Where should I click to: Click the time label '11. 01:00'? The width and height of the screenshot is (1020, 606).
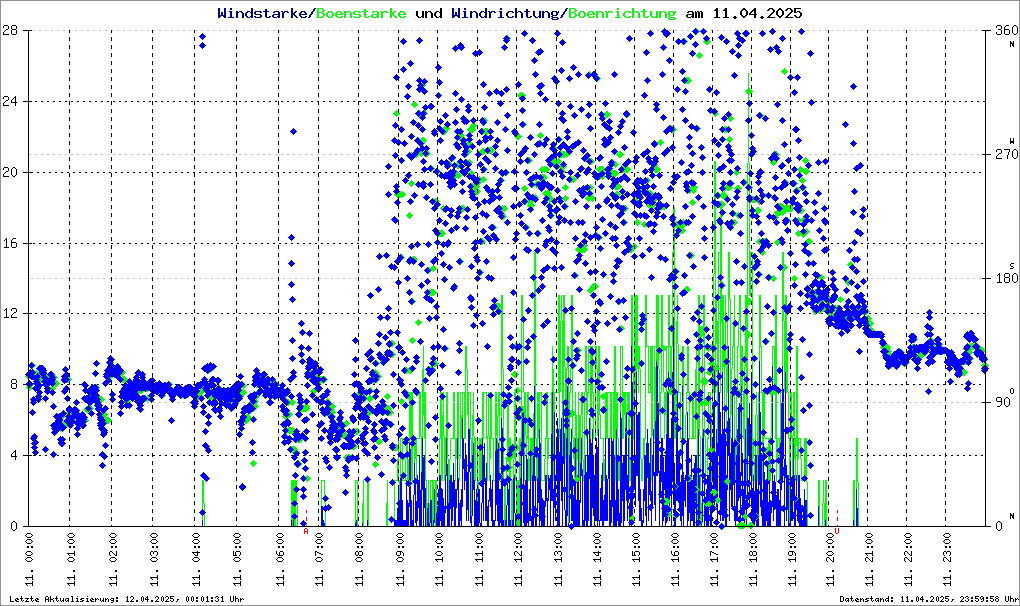[71, 560]
